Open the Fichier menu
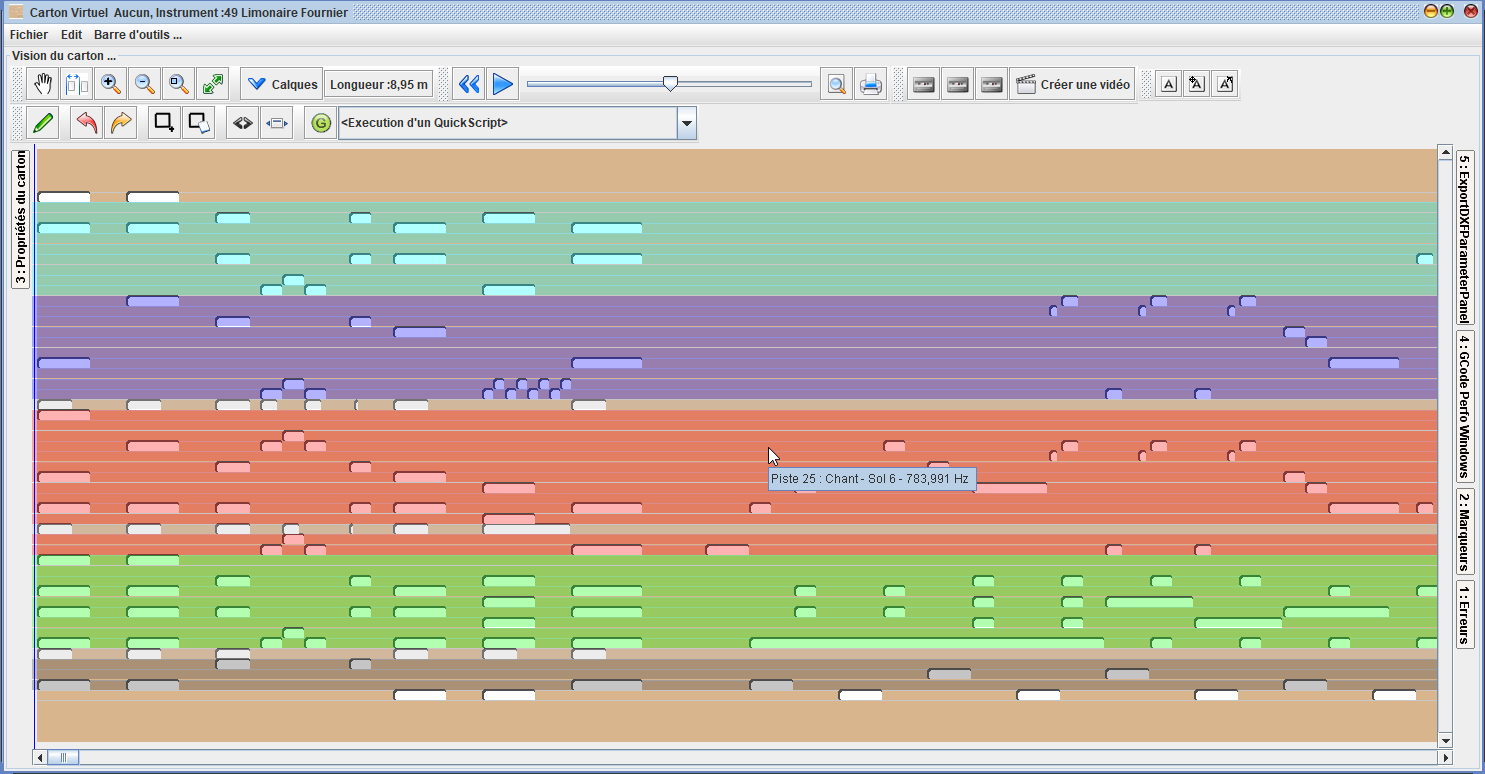The width and height of the screenshot is (1485, 774). (29, 34)
